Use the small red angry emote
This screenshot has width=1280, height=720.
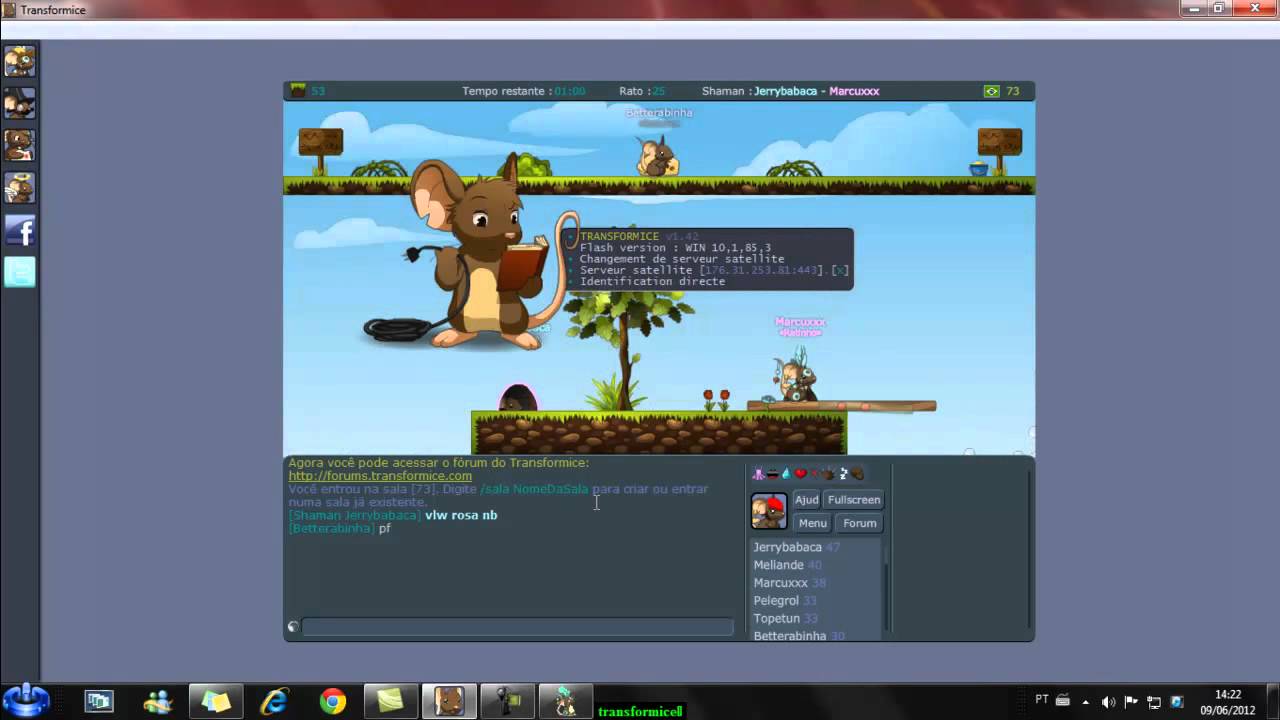pyautogui.click(x=814, y=473)
